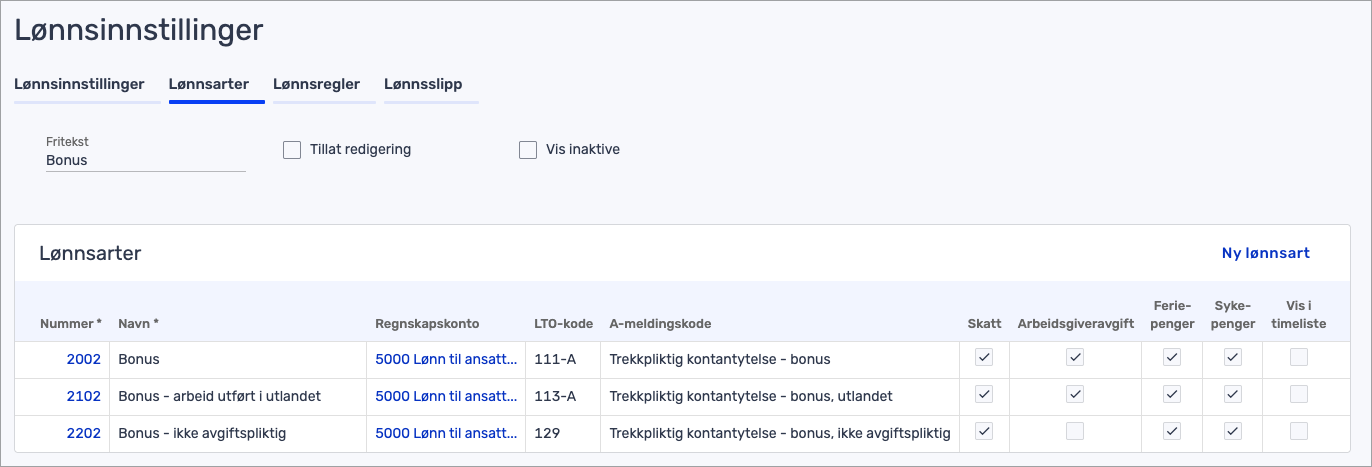Open account link for the Bonus row

[x=446, y=359]
